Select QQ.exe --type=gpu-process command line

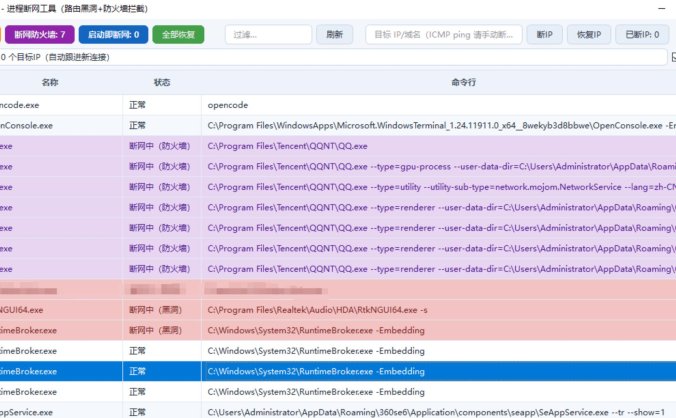click(x=439, y=167)
